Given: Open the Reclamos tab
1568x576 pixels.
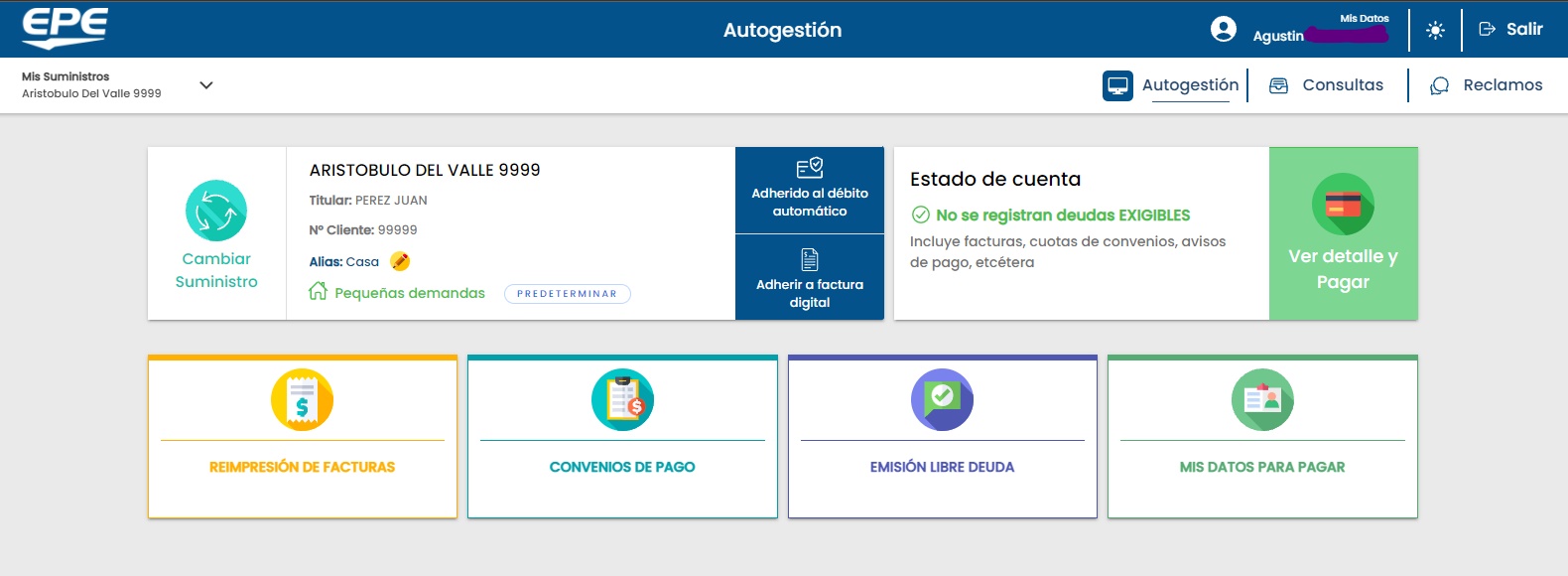Looking at the screenshot, I should 1486,85.
